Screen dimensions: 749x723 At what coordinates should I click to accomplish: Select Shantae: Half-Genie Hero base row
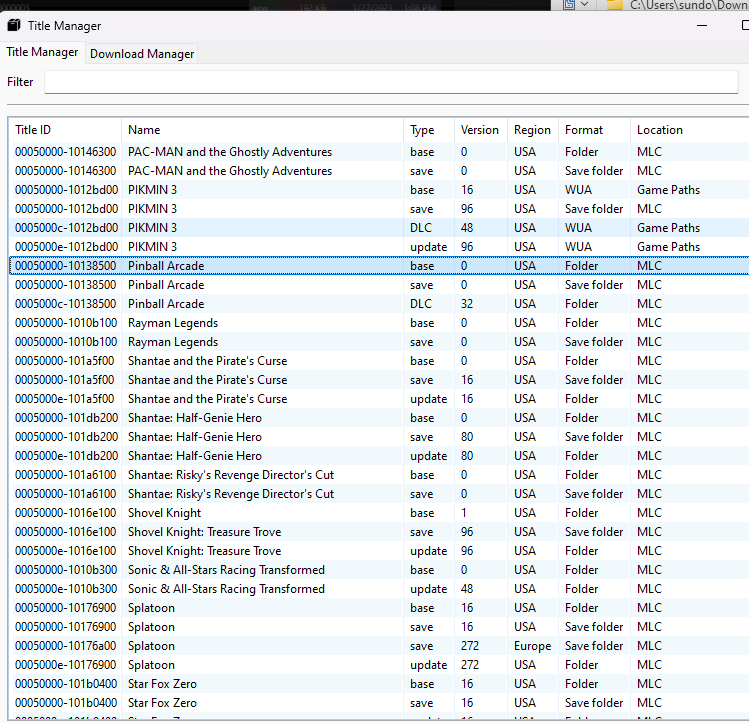(379, 418)
